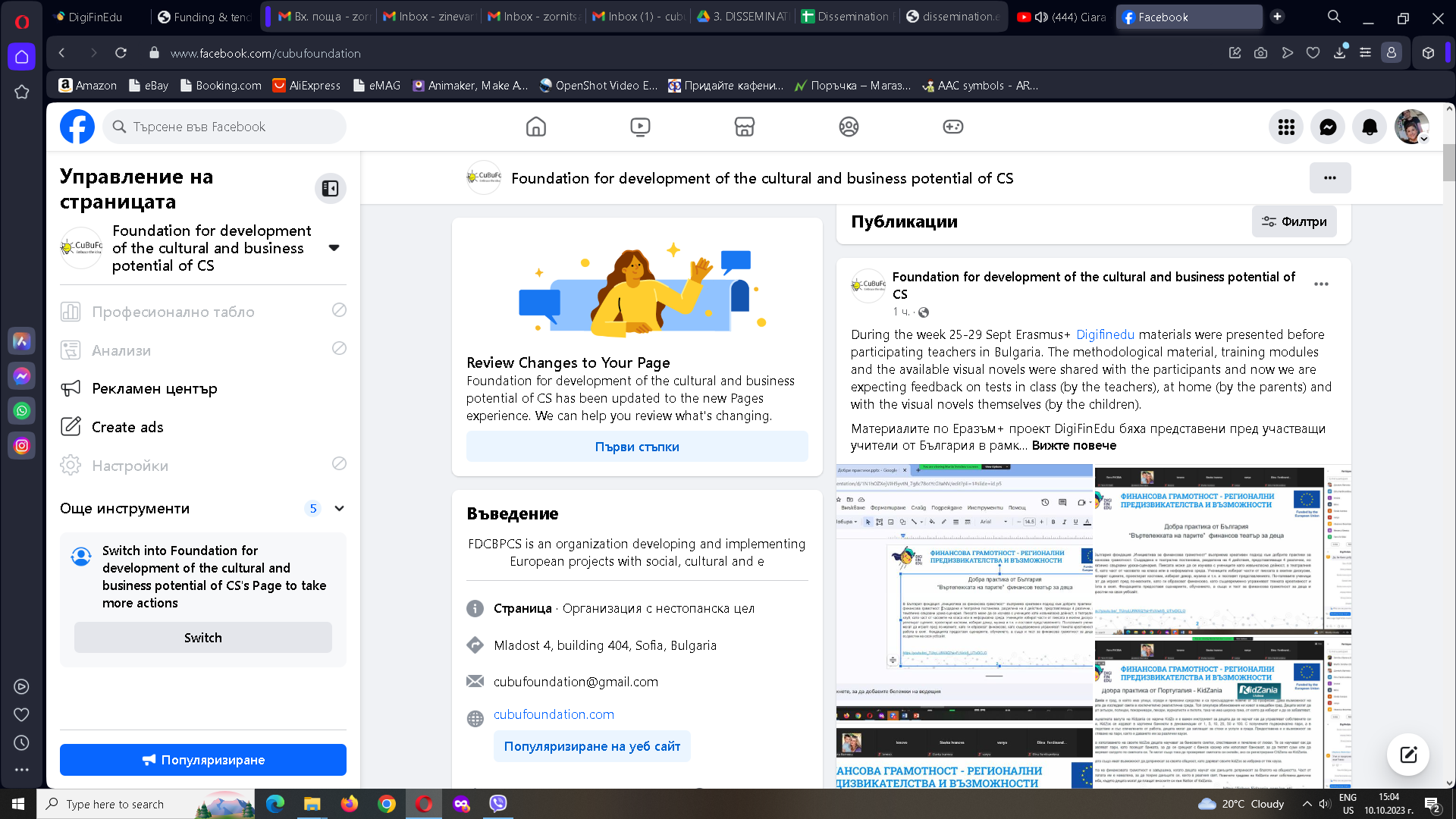Open the Messenger chat icon in the Facebook header

1328,127
